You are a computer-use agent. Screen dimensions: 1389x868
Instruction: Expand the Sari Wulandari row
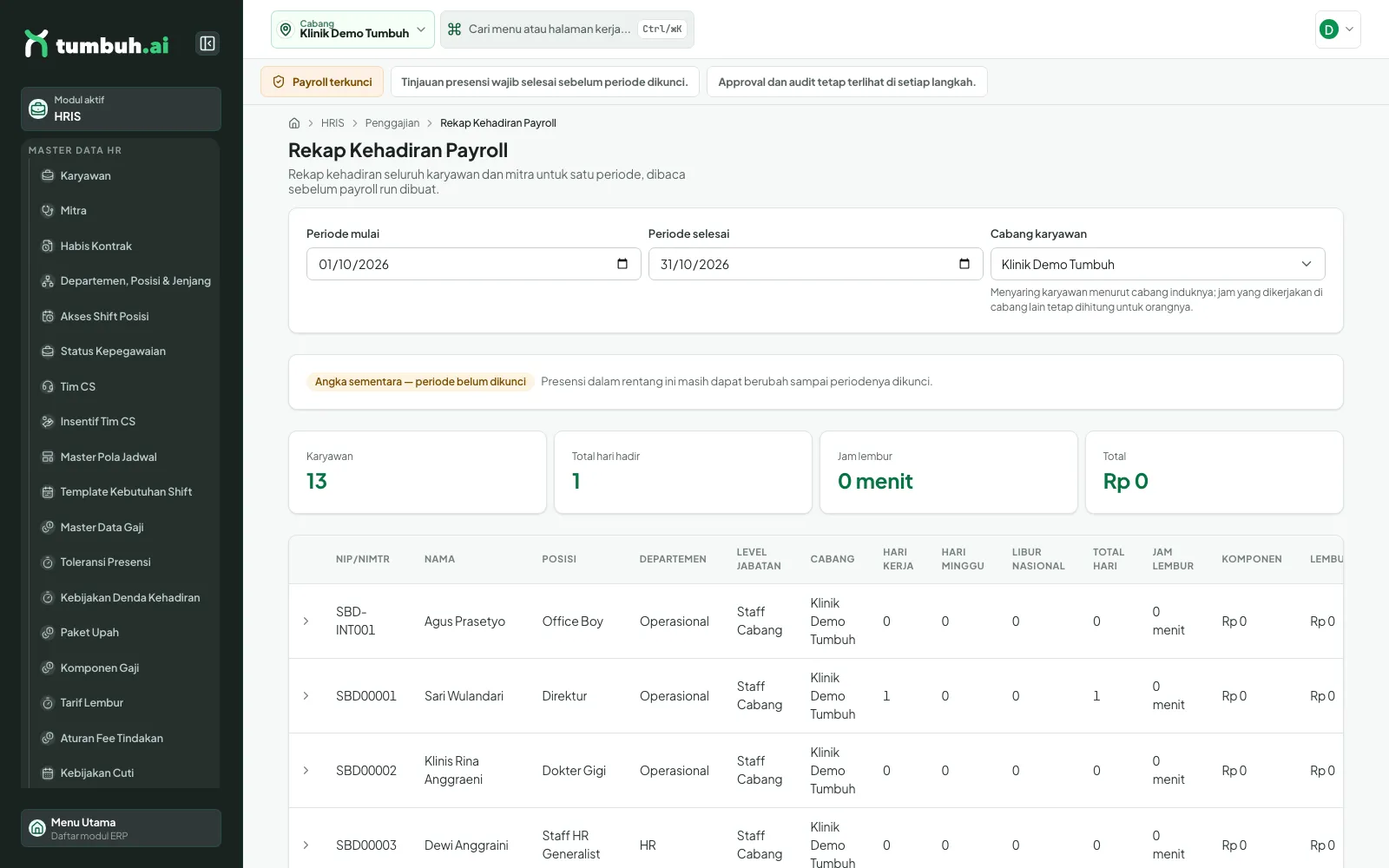pyautogui.click(x=306, y=696)
